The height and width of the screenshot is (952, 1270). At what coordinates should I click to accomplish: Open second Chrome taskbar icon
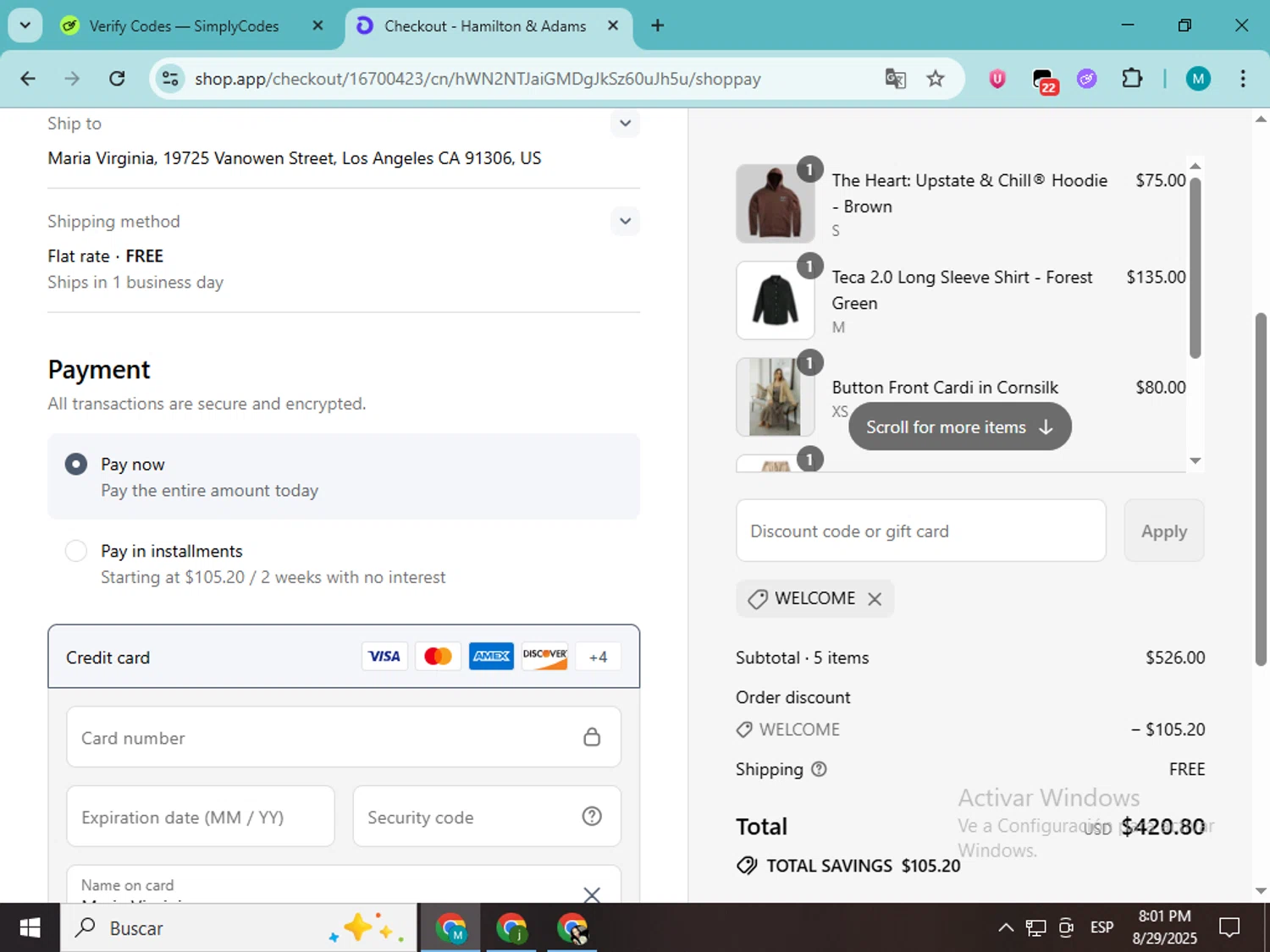(511, 928)
